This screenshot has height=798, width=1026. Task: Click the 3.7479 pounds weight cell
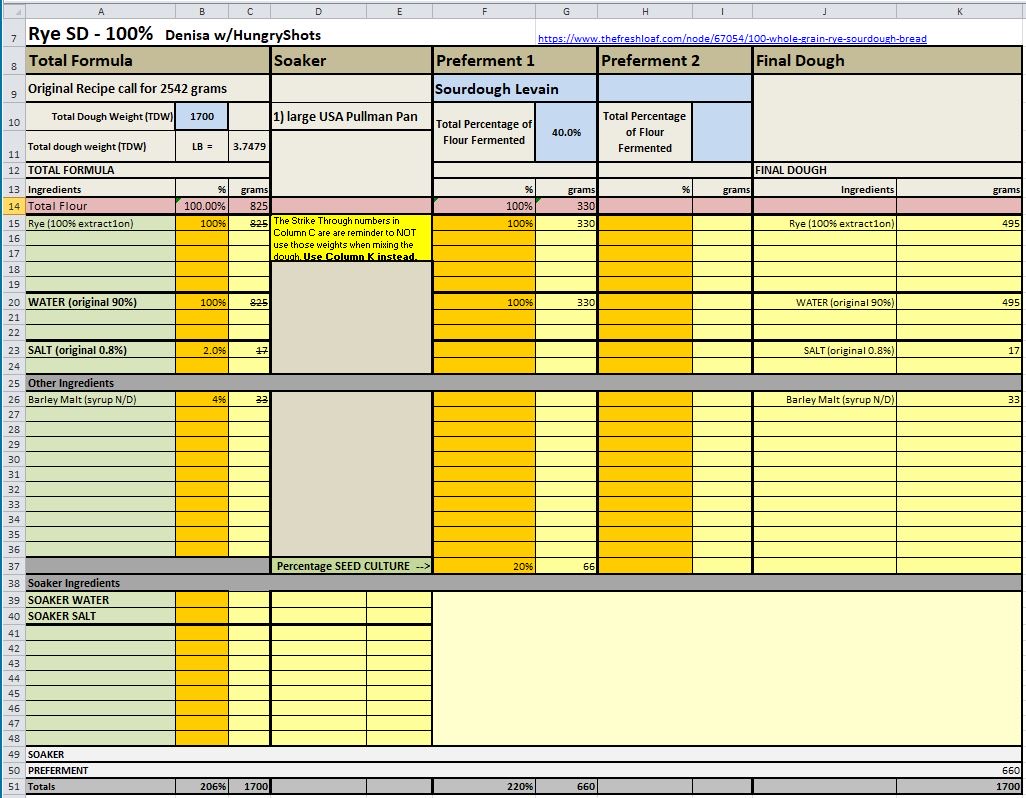pos(249,146)
